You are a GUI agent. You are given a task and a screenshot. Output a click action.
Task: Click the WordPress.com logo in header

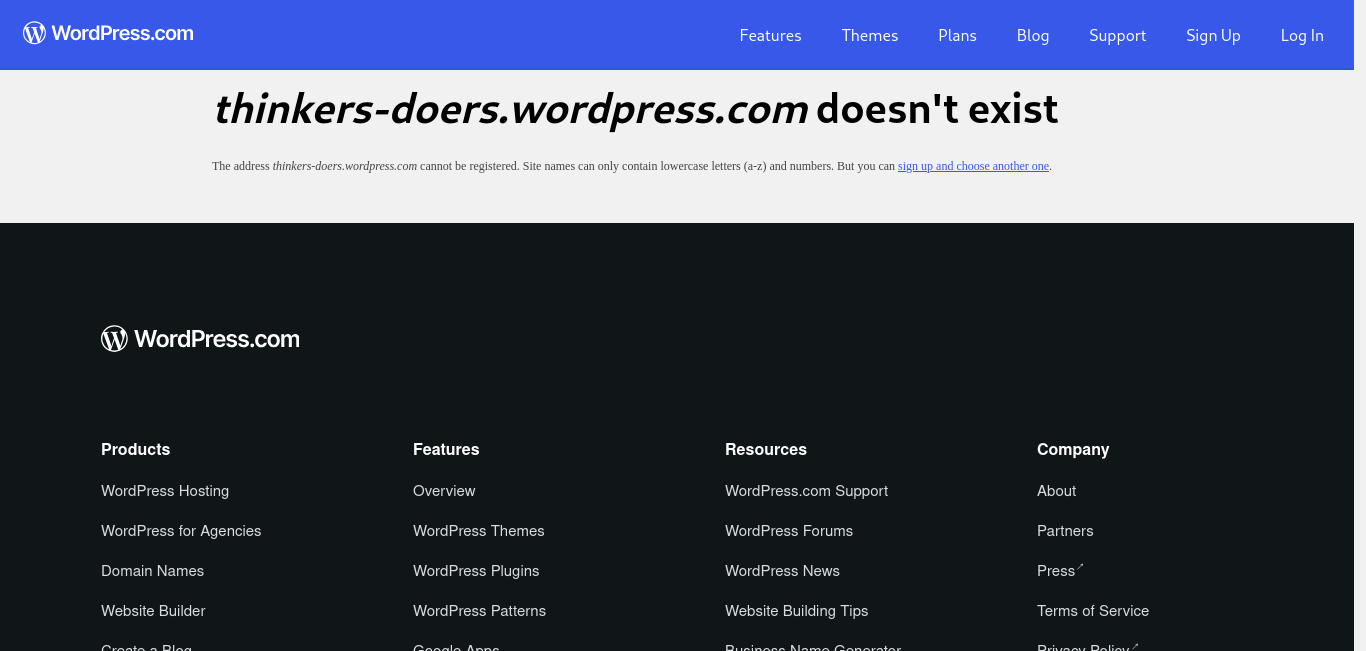point(108,33)
